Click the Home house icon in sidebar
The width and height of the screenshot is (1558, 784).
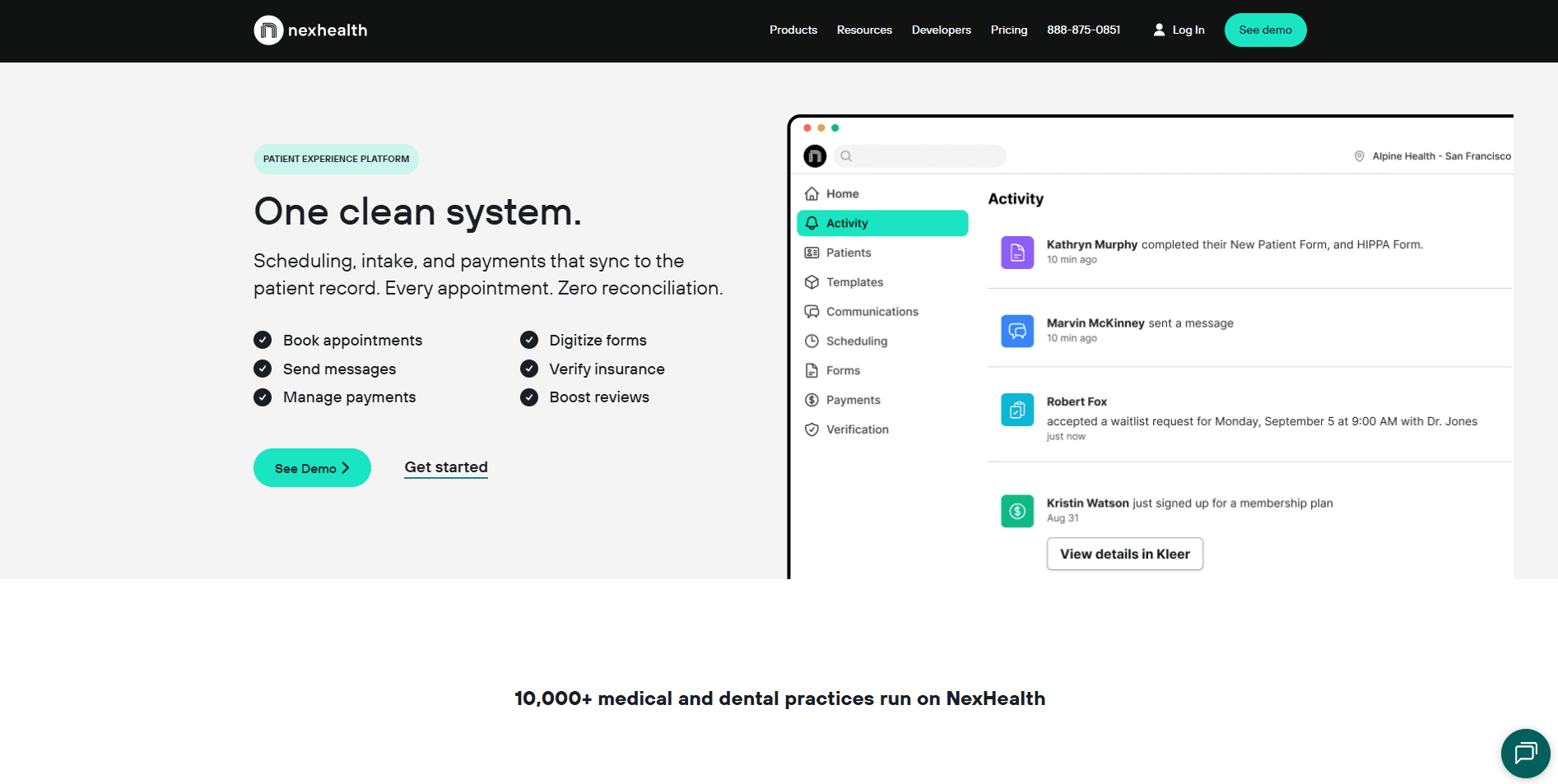click(x=812, y=193)
